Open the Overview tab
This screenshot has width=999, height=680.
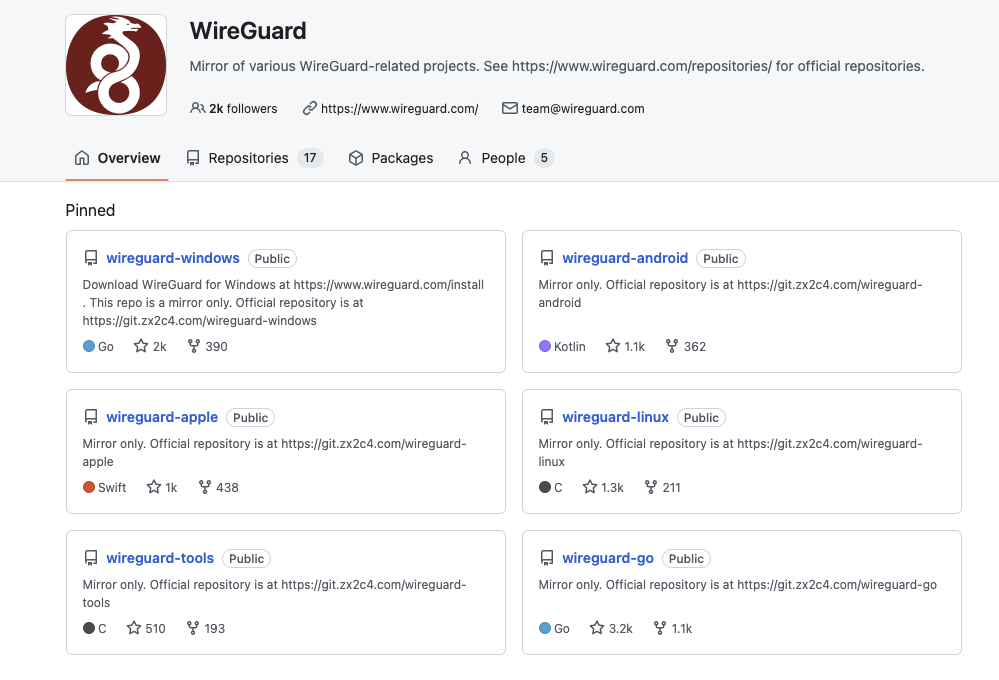117,158
